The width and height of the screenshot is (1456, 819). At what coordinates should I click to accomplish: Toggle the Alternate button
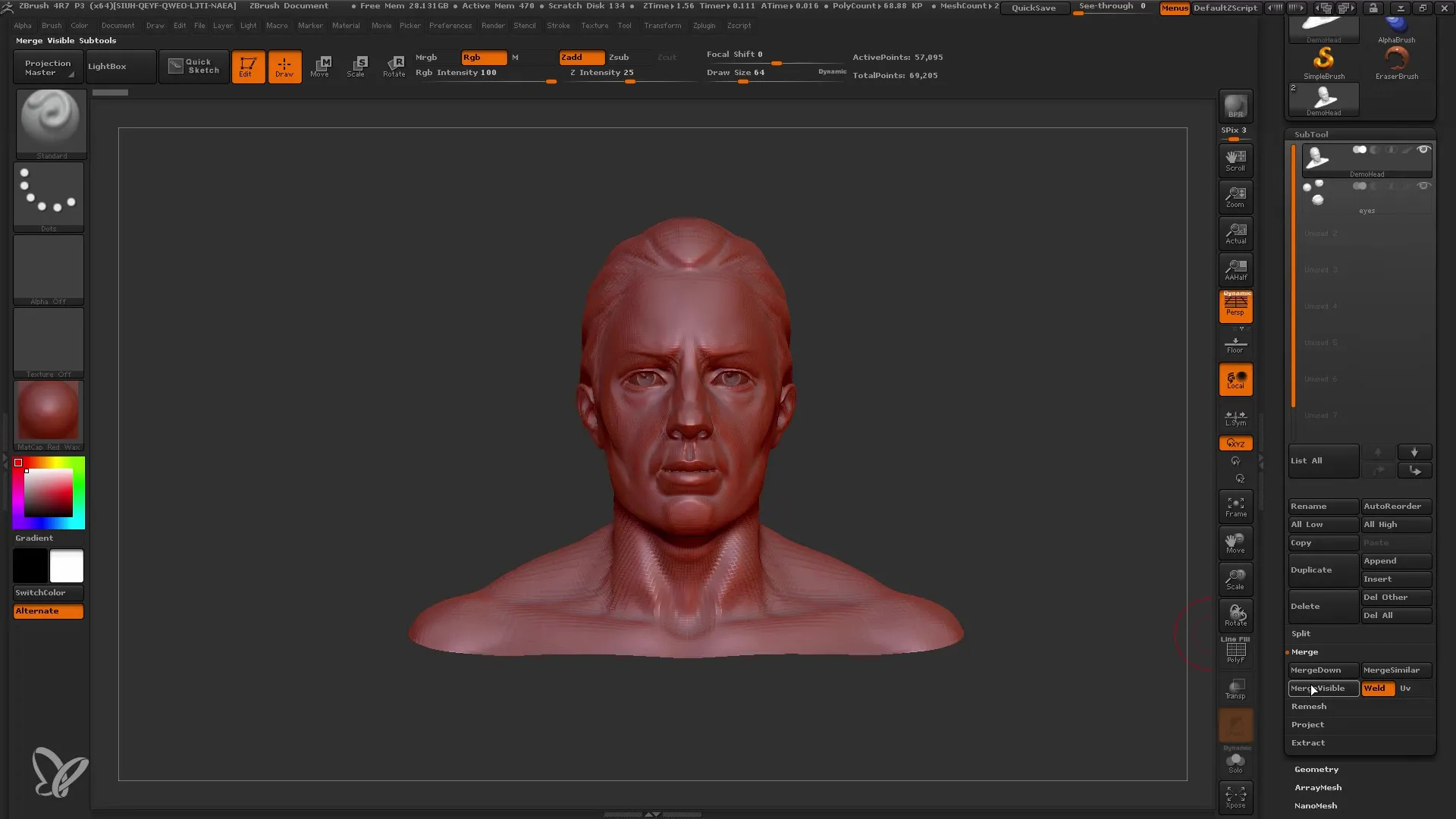(x=49, y=611)
